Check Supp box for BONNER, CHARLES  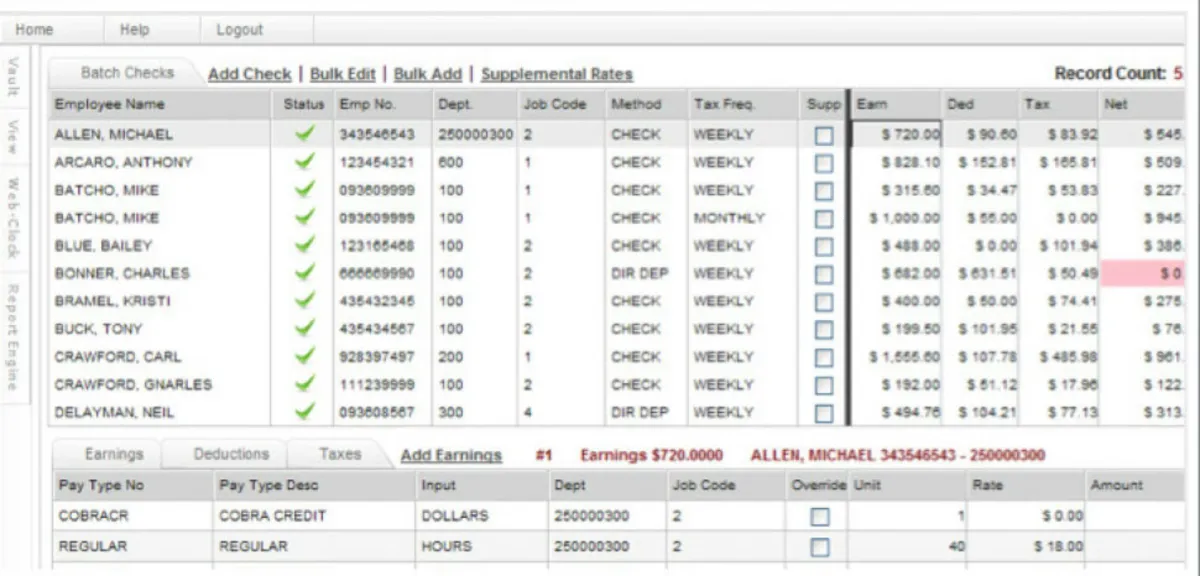[823, 274]
